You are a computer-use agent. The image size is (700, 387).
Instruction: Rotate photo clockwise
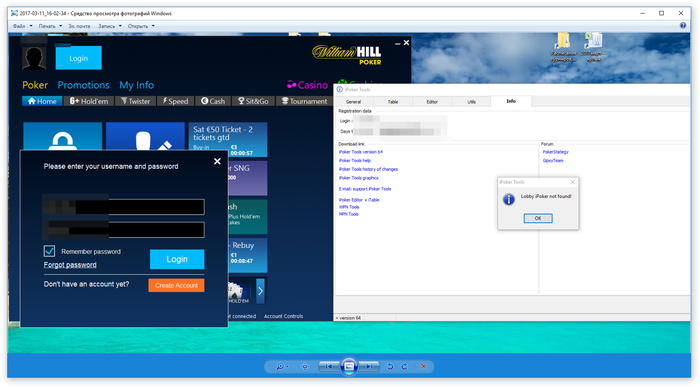click(404, 366)
